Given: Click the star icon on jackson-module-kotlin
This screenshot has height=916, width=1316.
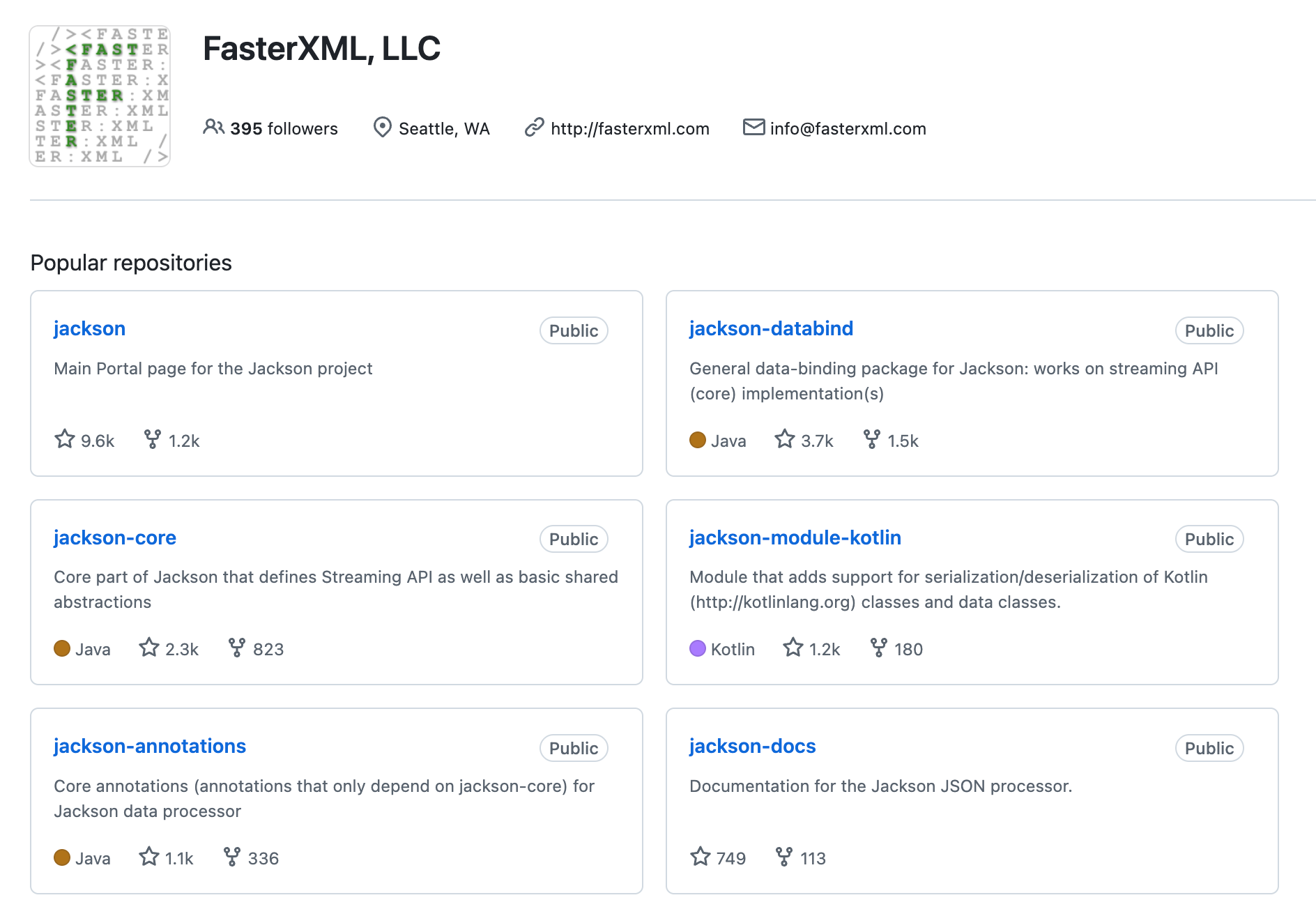Looking at the screenshot, I should point(793,648).
